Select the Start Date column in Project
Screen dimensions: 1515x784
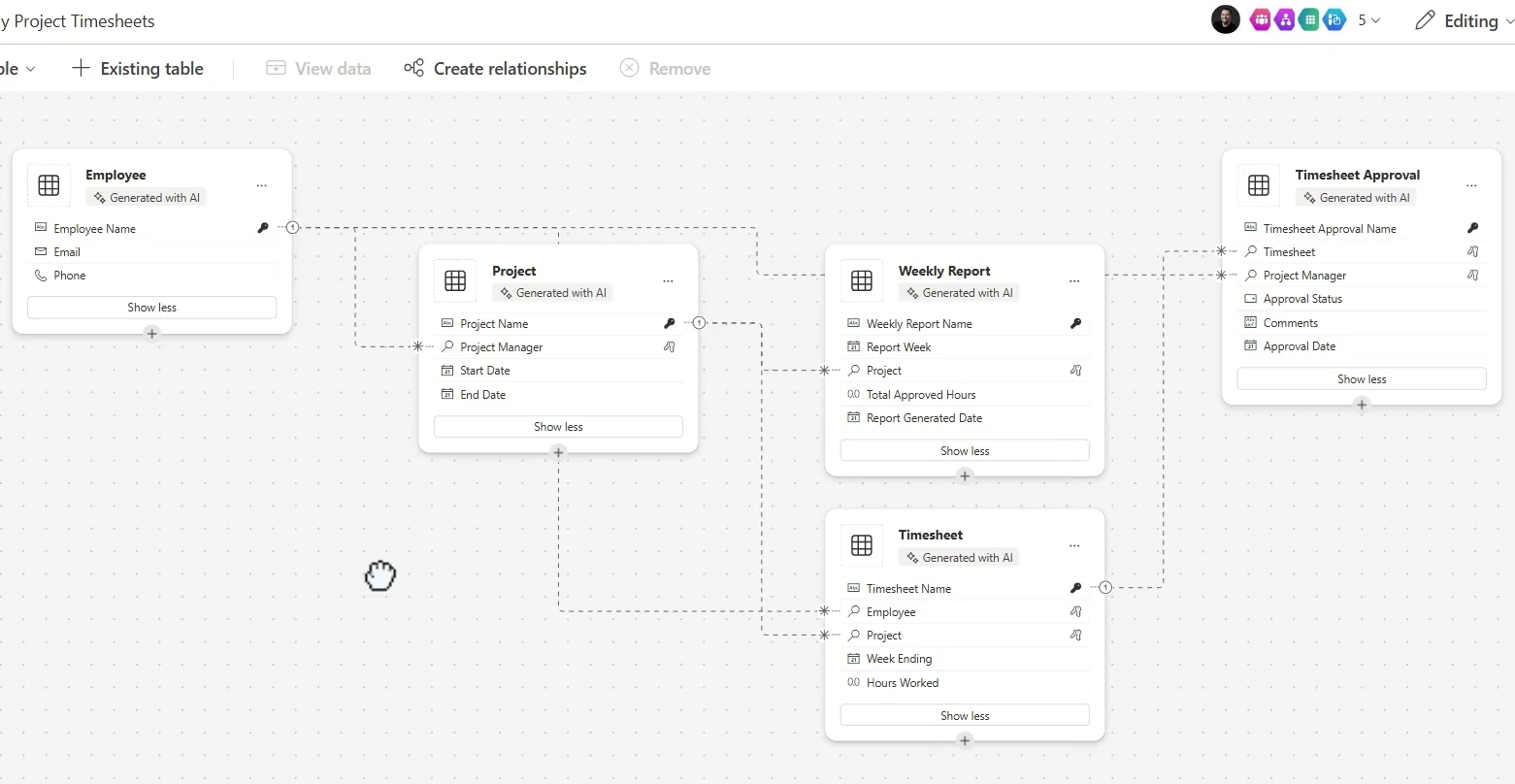pyautogui.click(x=558, y=371)
